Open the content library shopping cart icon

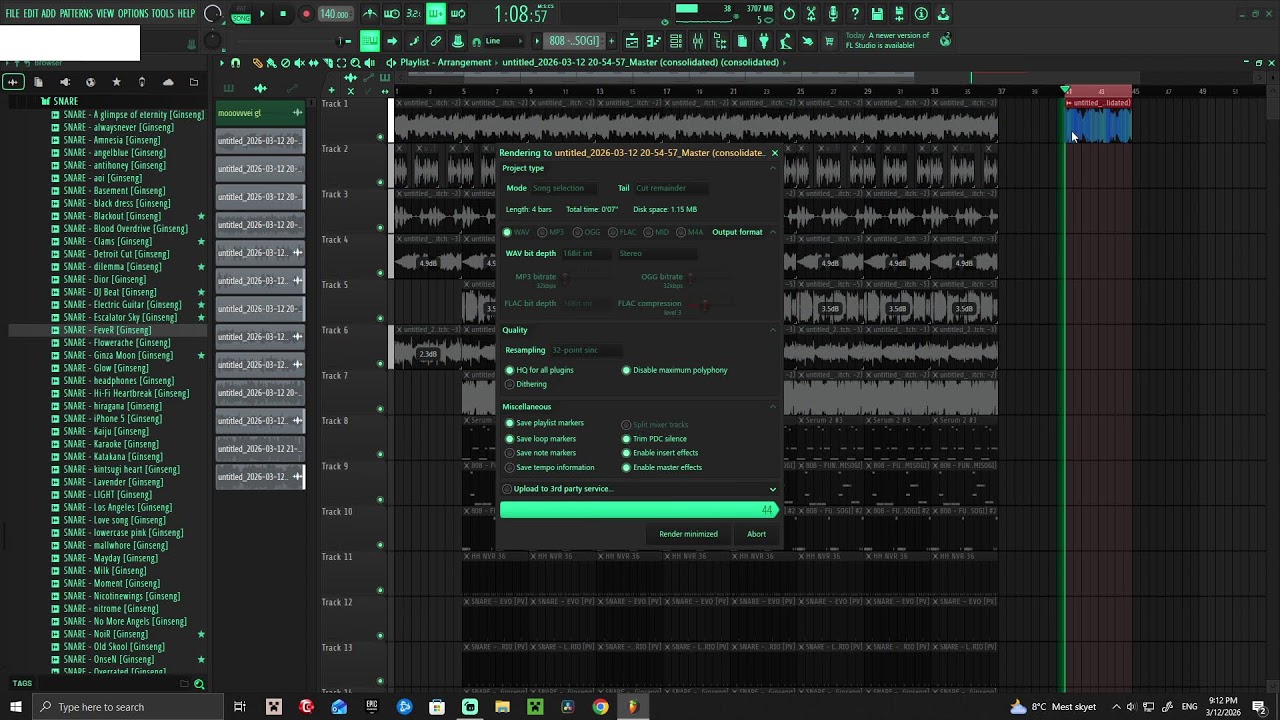[829, 41]
